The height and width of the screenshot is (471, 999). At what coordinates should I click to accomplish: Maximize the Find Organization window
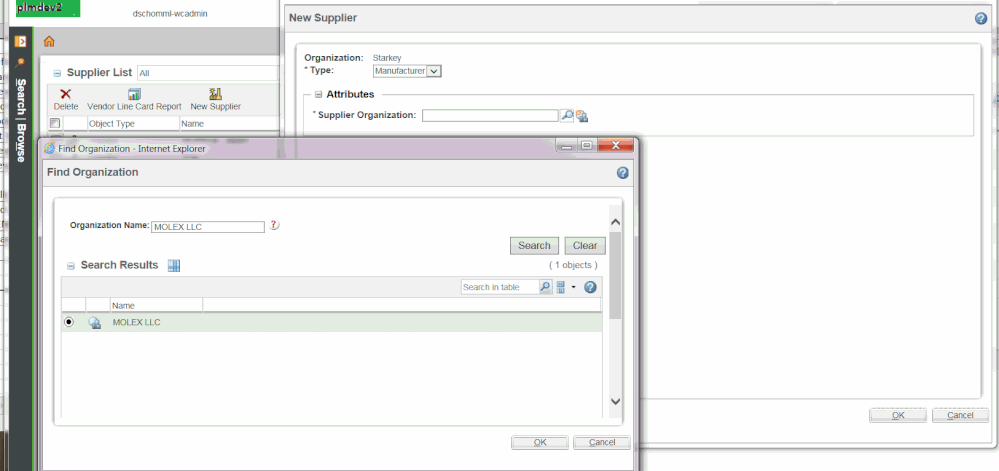(x=587, y=145)
